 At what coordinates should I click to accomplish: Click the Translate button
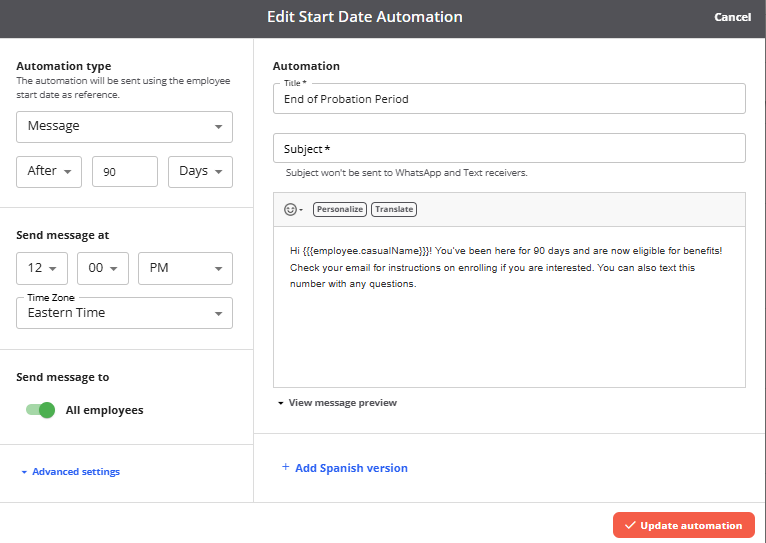pyautogui.click(x=394, y=209)
